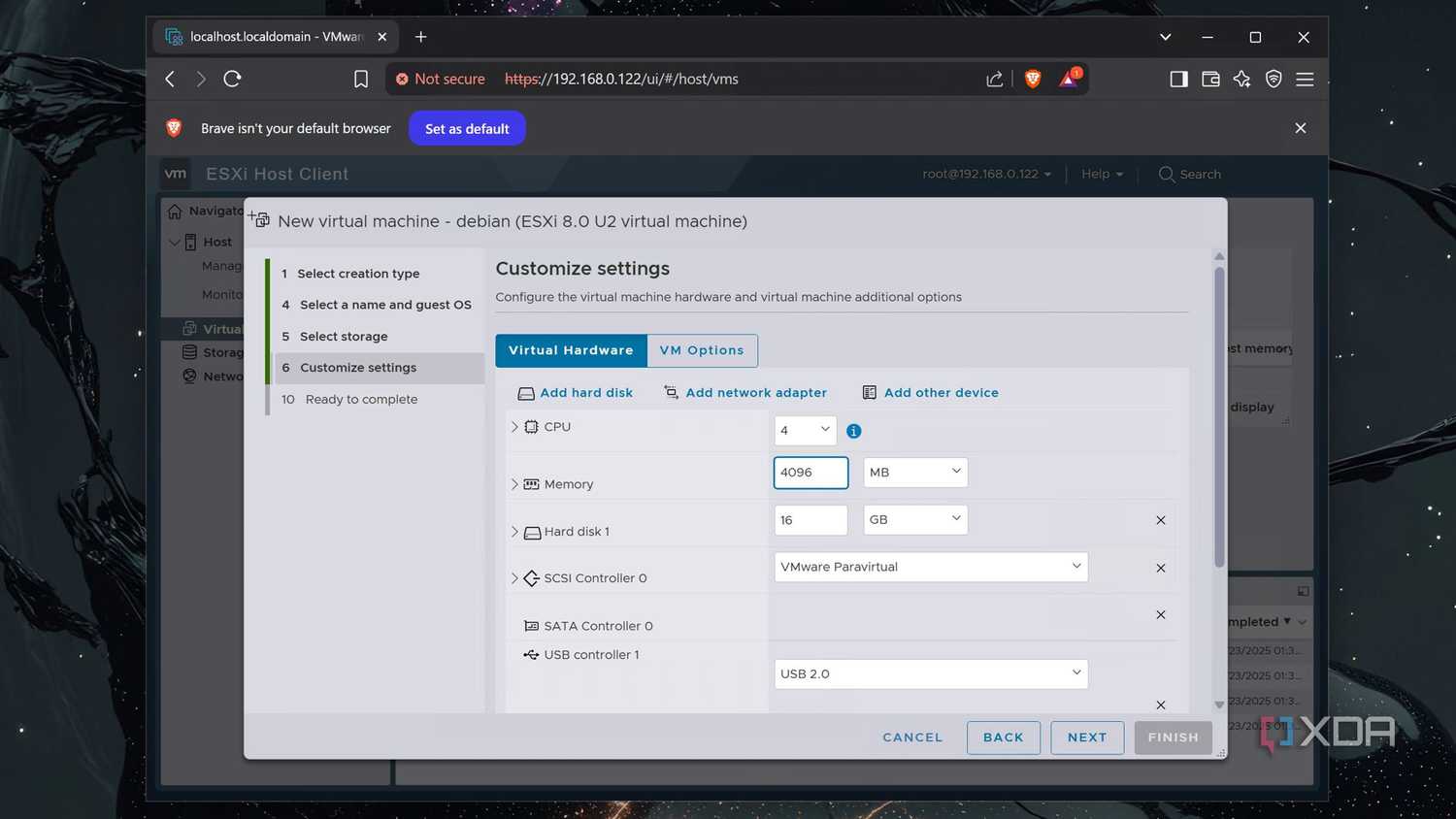Open the memory unit MB dropdown
This screenshot has height=819, width=1456.
[x=915, y=473]
